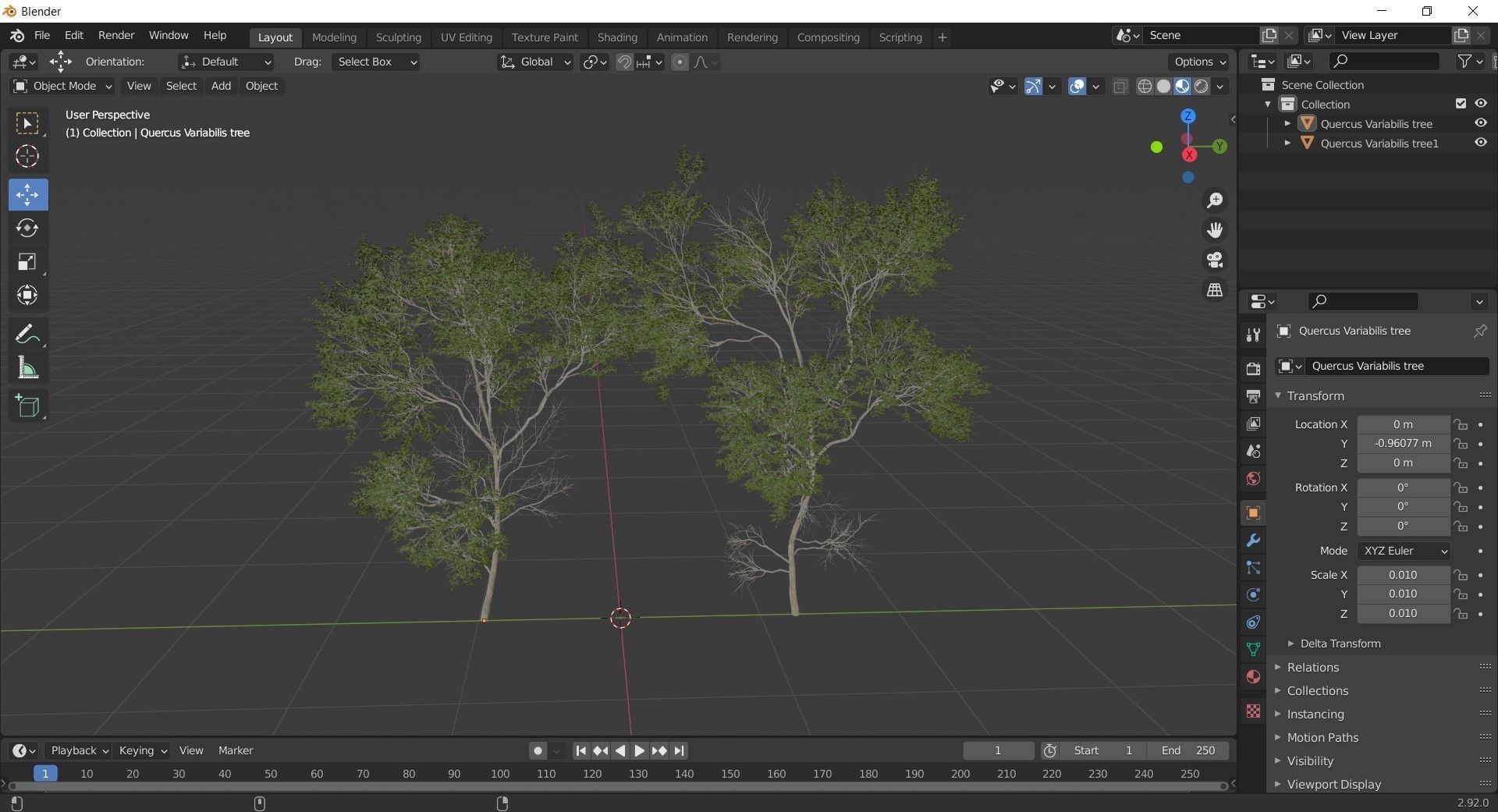1498x812 pixels.
Task: Toggle the pin on properties object context
Action: click(x=1479, y=331)
